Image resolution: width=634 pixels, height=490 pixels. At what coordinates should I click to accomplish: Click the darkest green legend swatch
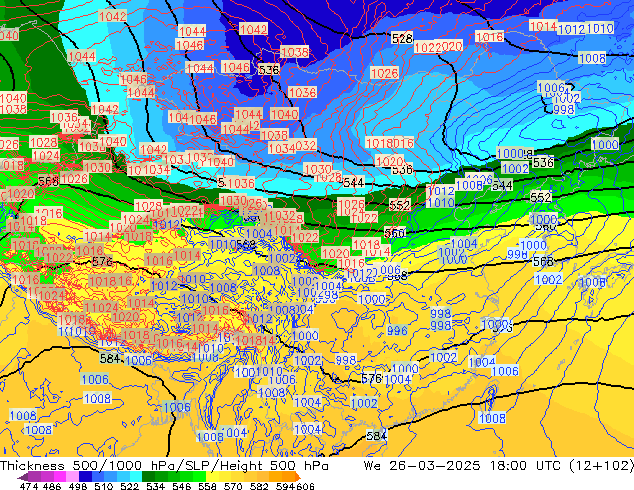click(x=148, y=477)
